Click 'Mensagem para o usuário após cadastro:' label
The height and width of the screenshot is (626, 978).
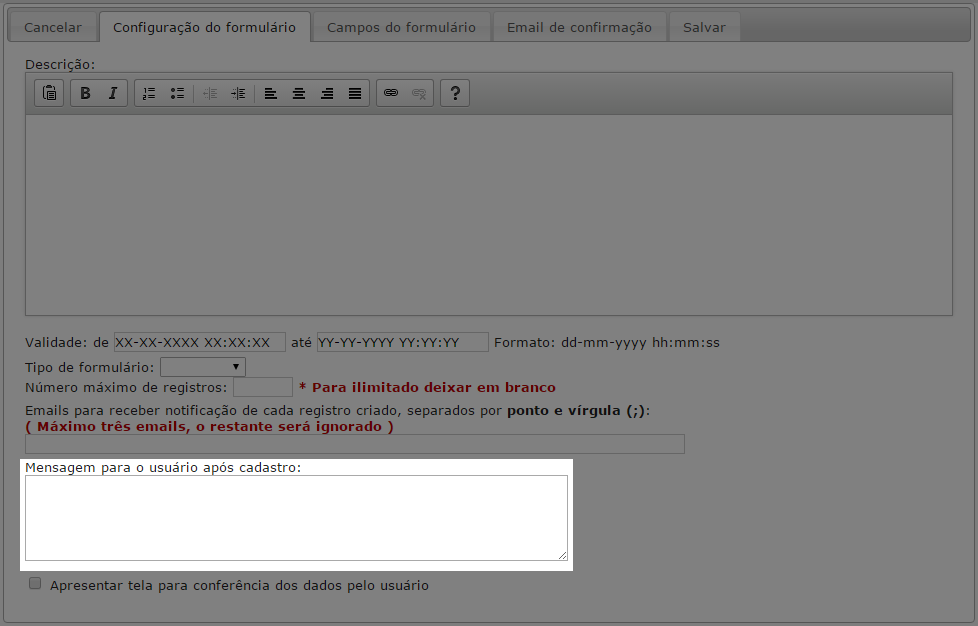coord(163,468)
